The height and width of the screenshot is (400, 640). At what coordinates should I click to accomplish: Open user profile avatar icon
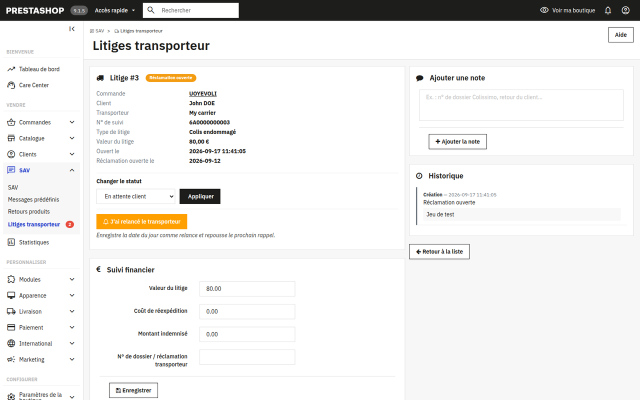click(x=625, y=10)
